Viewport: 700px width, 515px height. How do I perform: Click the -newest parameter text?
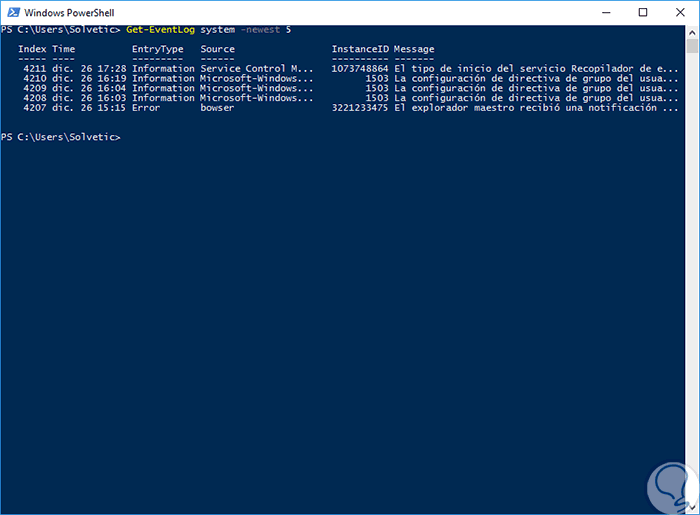click(260, 29)
